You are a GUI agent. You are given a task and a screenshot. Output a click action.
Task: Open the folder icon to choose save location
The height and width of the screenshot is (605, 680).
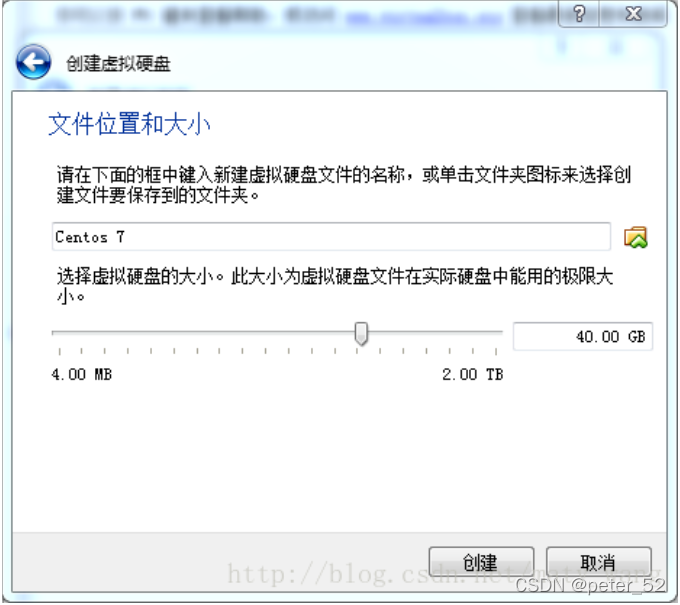point(636,237)
